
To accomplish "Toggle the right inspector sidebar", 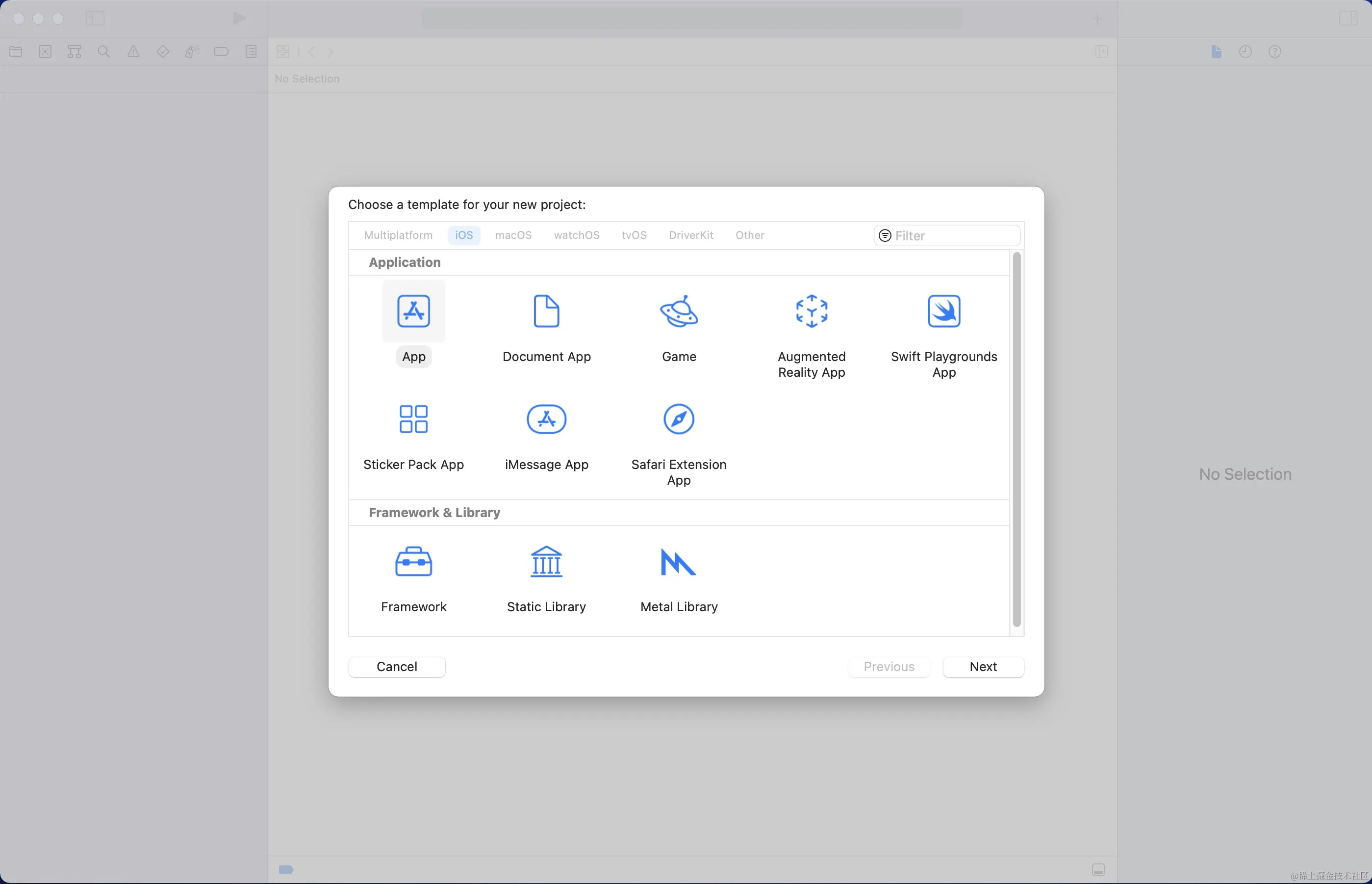I will pos(1348,18).
